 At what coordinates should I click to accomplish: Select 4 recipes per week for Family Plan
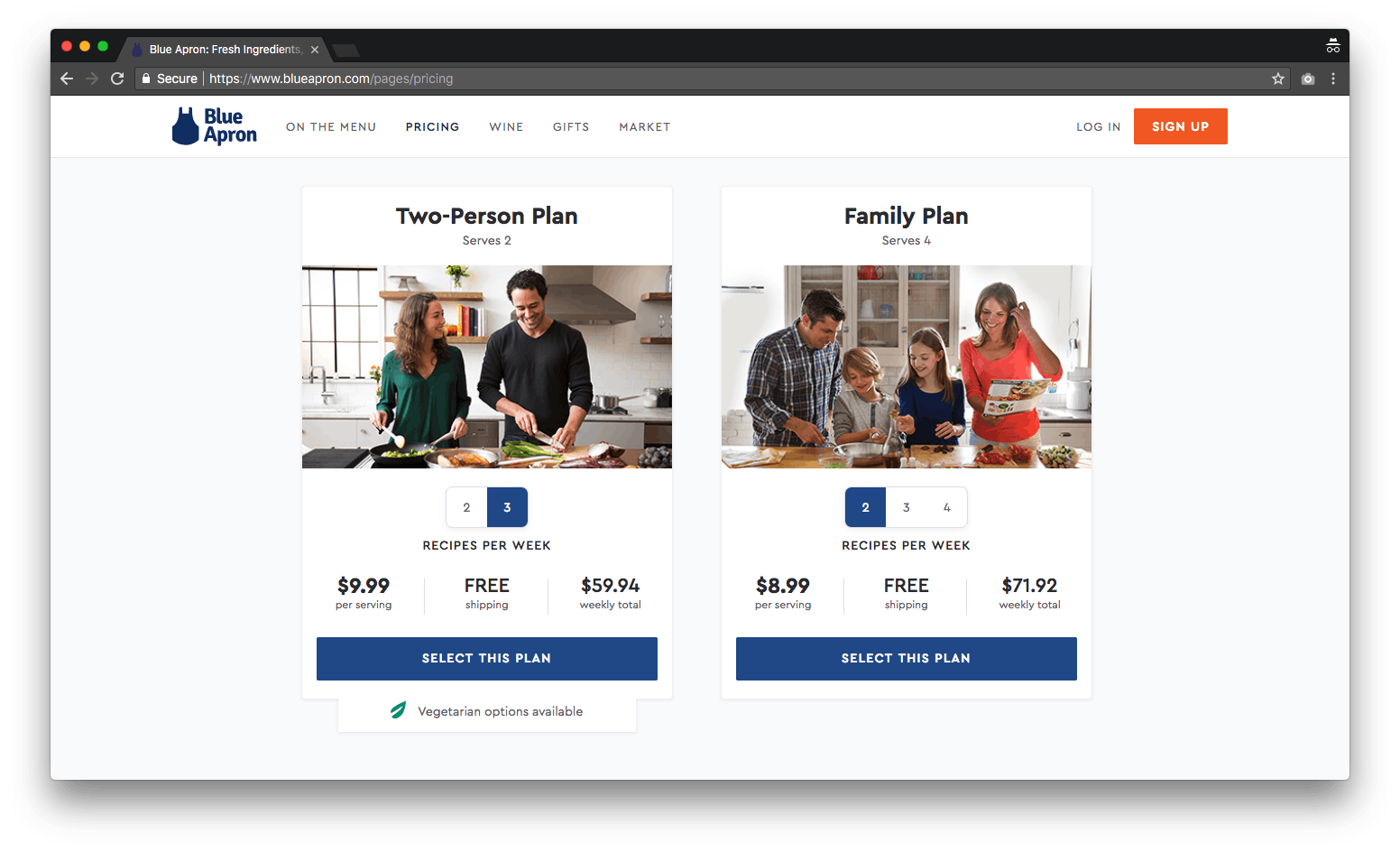pos(946,507)
